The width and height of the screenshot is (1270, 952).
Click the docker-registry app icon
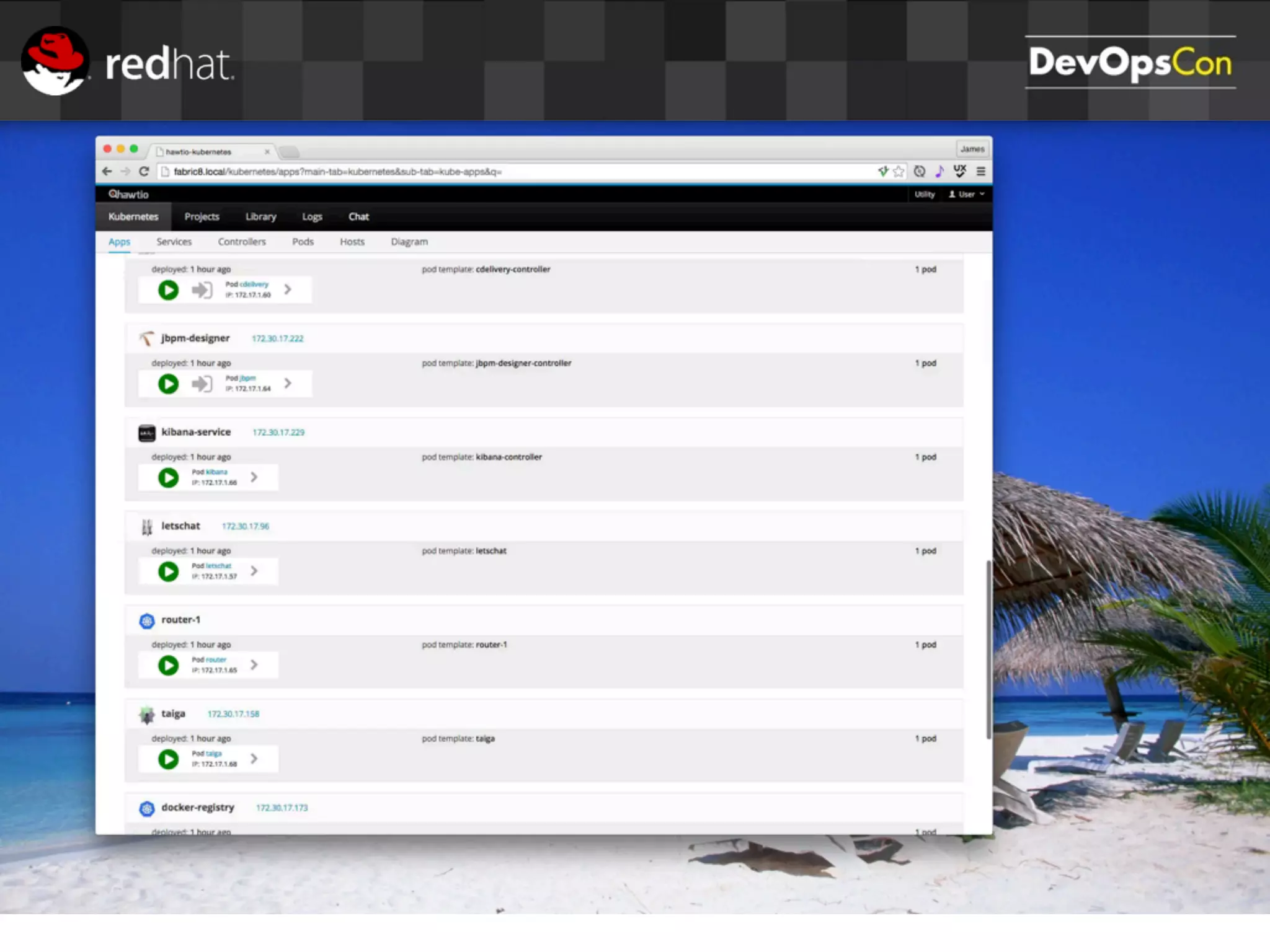(x=147, y=808)
